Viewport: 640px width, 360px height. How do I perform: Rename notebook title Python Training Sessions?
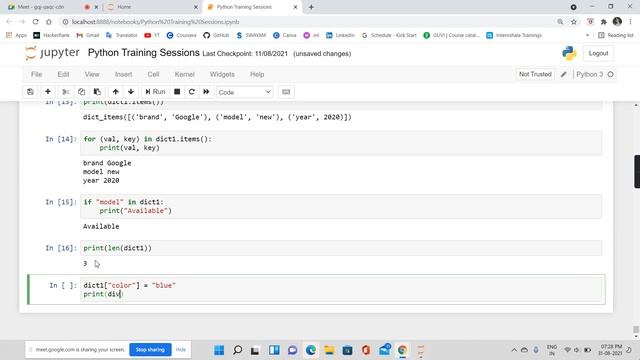point(144,53)
